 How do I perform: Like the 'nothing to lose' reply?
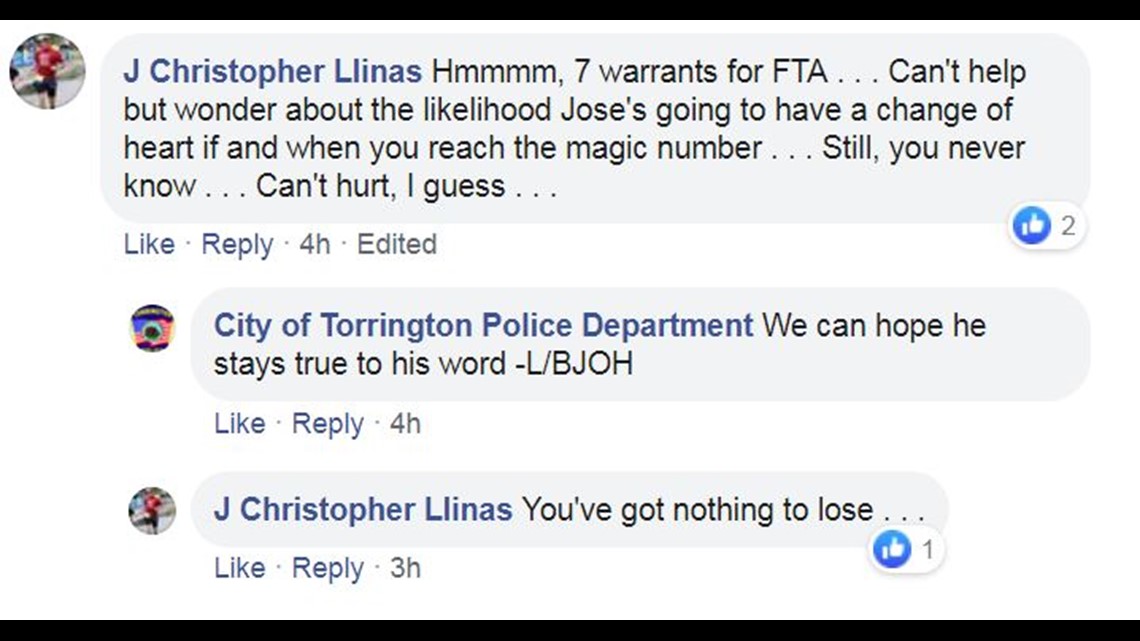(239, 568)
